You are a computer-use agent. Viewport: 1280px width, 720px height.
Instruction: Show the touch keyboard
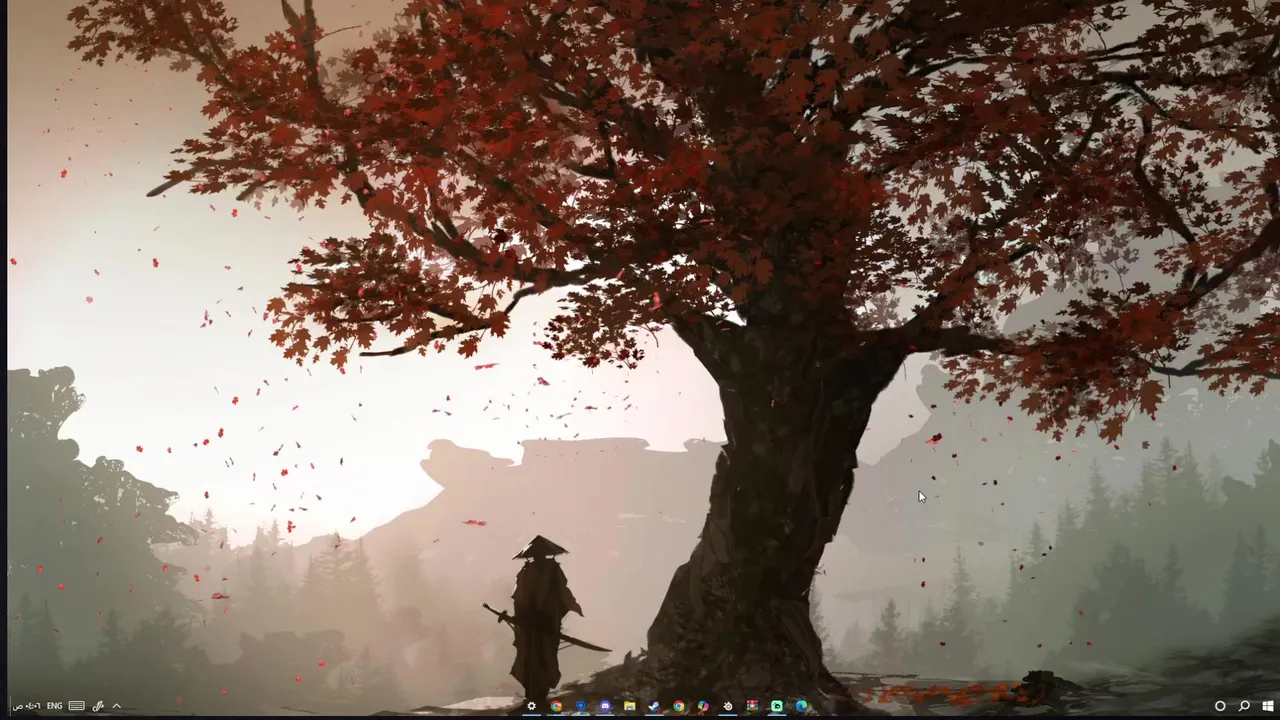(x=76, y=706)
